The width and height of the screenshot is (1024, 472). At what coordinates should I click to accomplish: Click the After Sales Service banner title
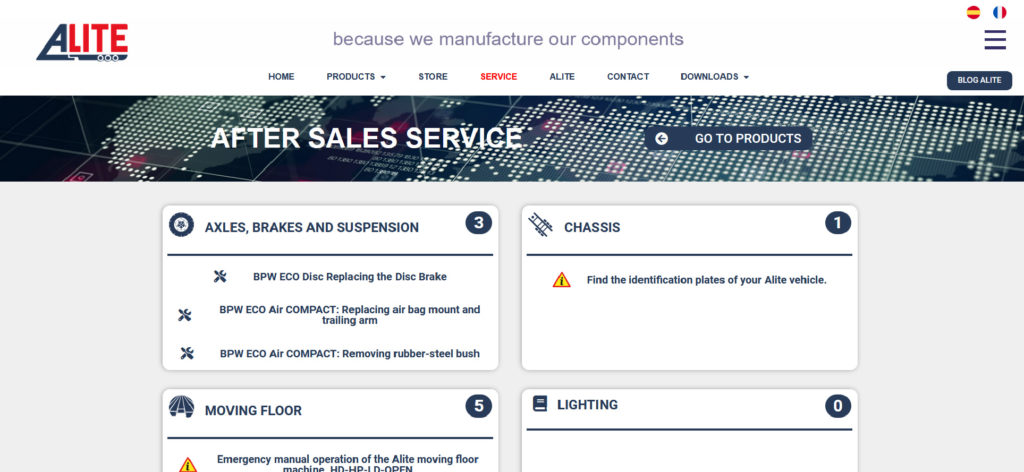(366, 138)
